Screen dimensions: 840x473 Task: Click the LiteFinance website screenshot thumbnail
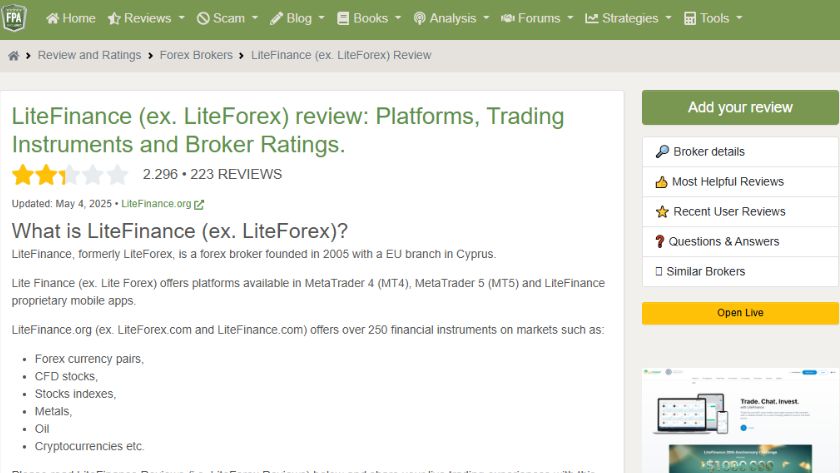(x=740, y=421)
